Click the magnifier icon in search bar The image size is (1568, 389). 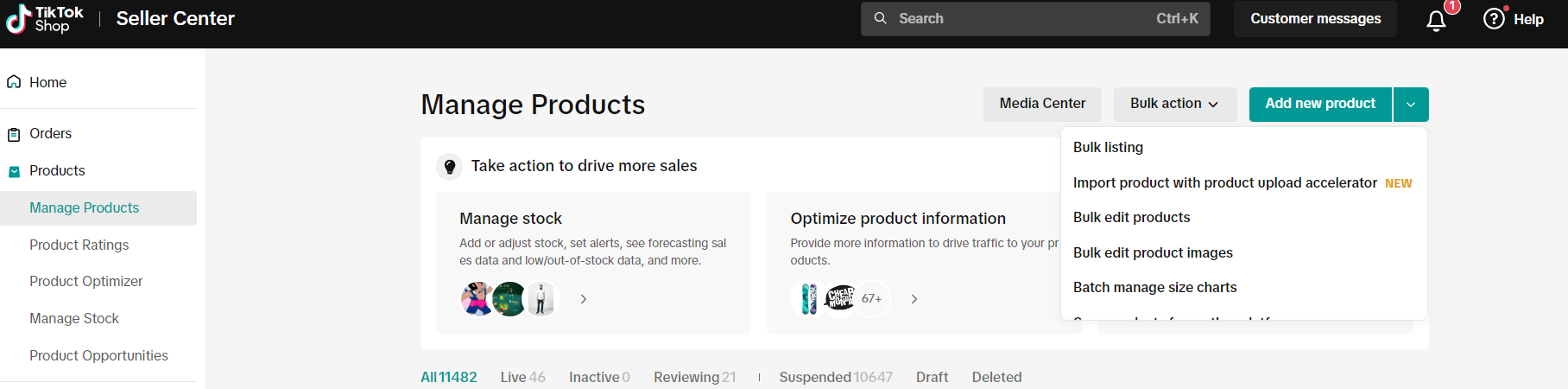880,18
